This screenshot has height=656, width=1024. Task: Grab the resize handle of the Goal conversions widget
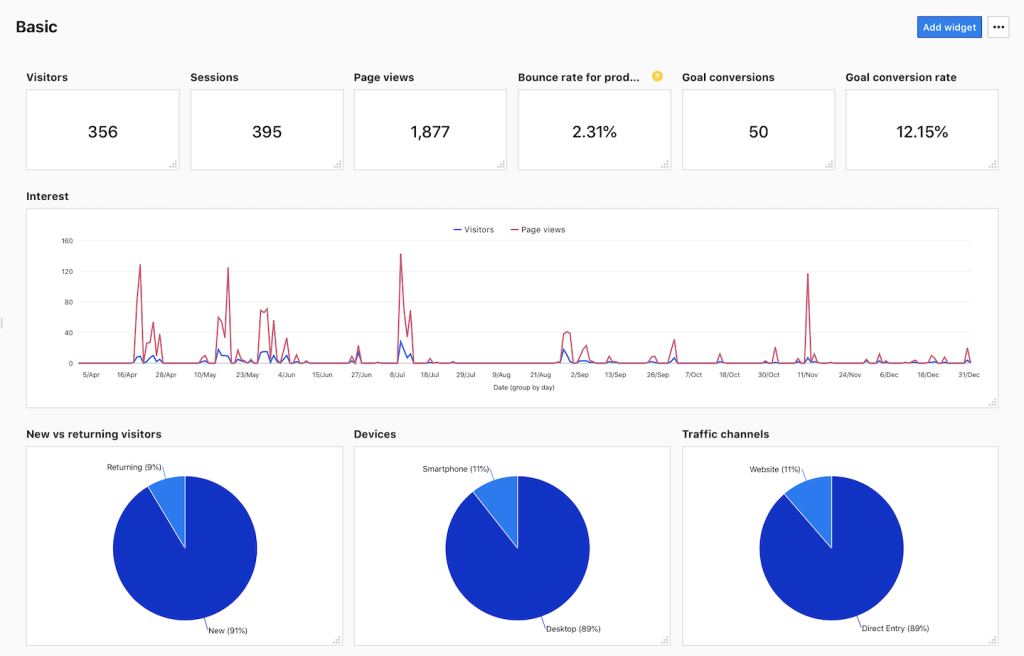point(829,165)
